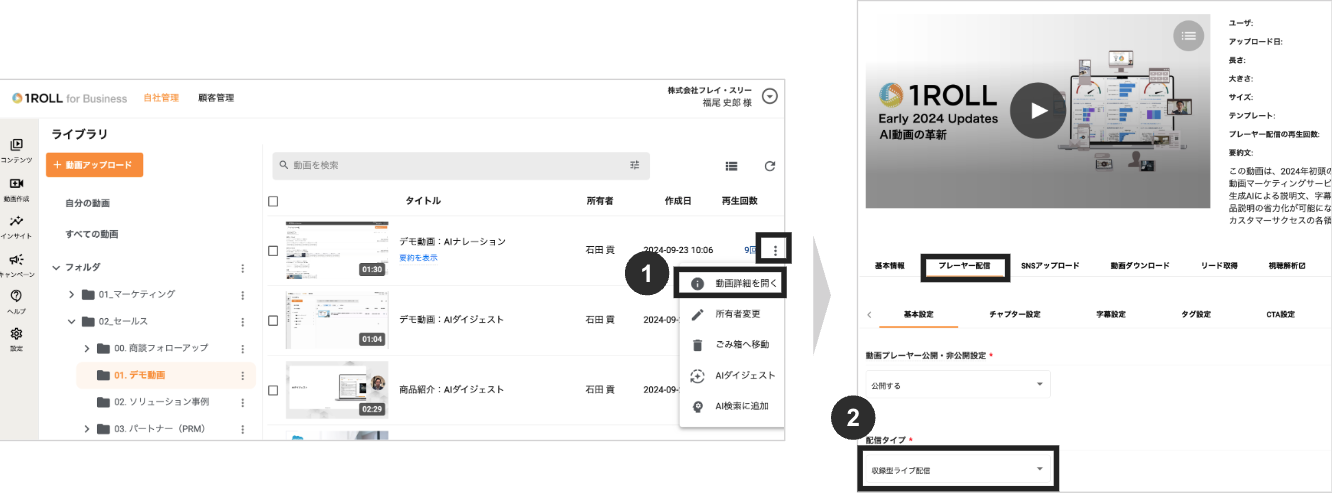The width and height of the screenshot is (1332, 498).
Task: Play the 1ROLL Early 2024 Updates video
Action: pyautogui.click(x=1038, y=110)
